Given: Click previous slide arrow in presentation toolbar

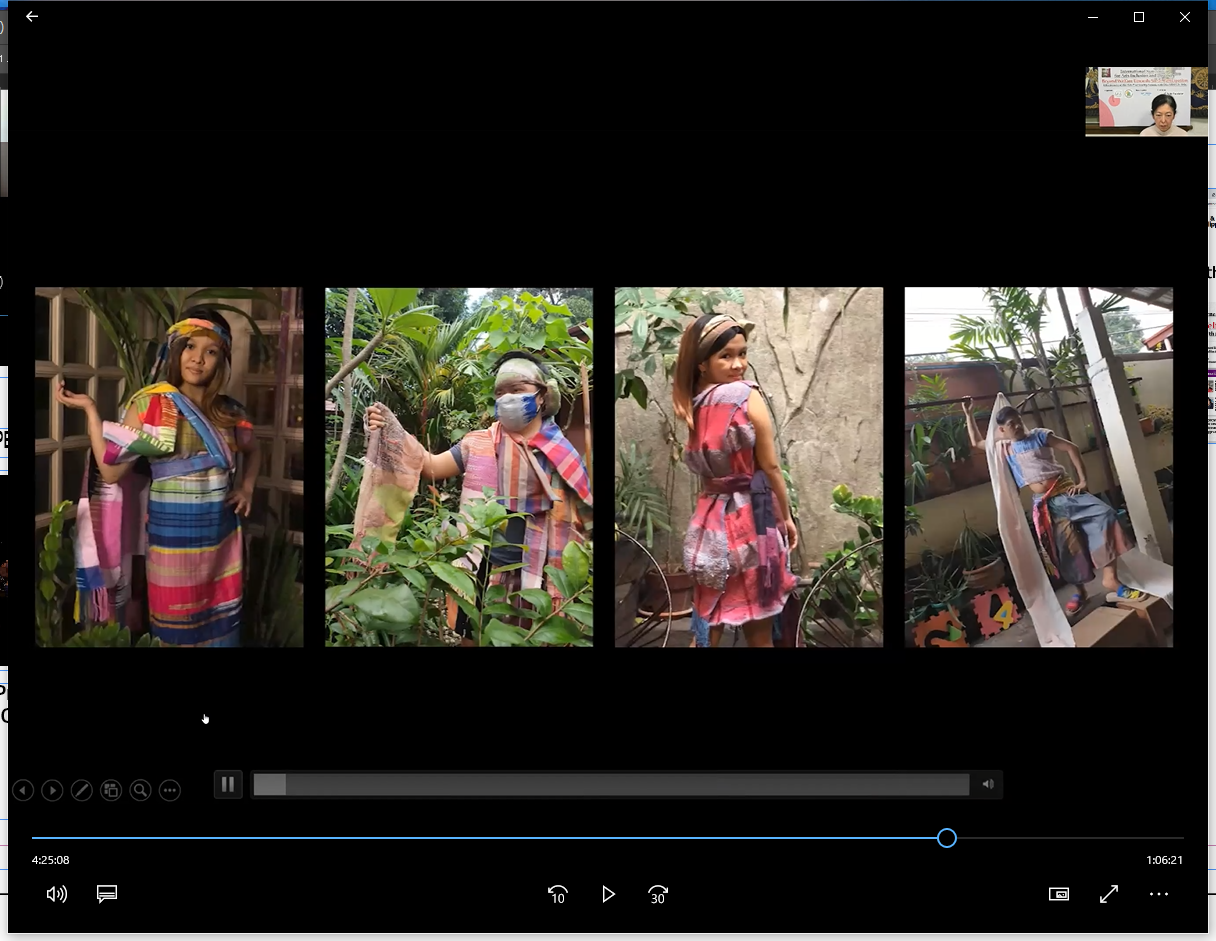Looking at the screenshot, I should click(23, 790).
